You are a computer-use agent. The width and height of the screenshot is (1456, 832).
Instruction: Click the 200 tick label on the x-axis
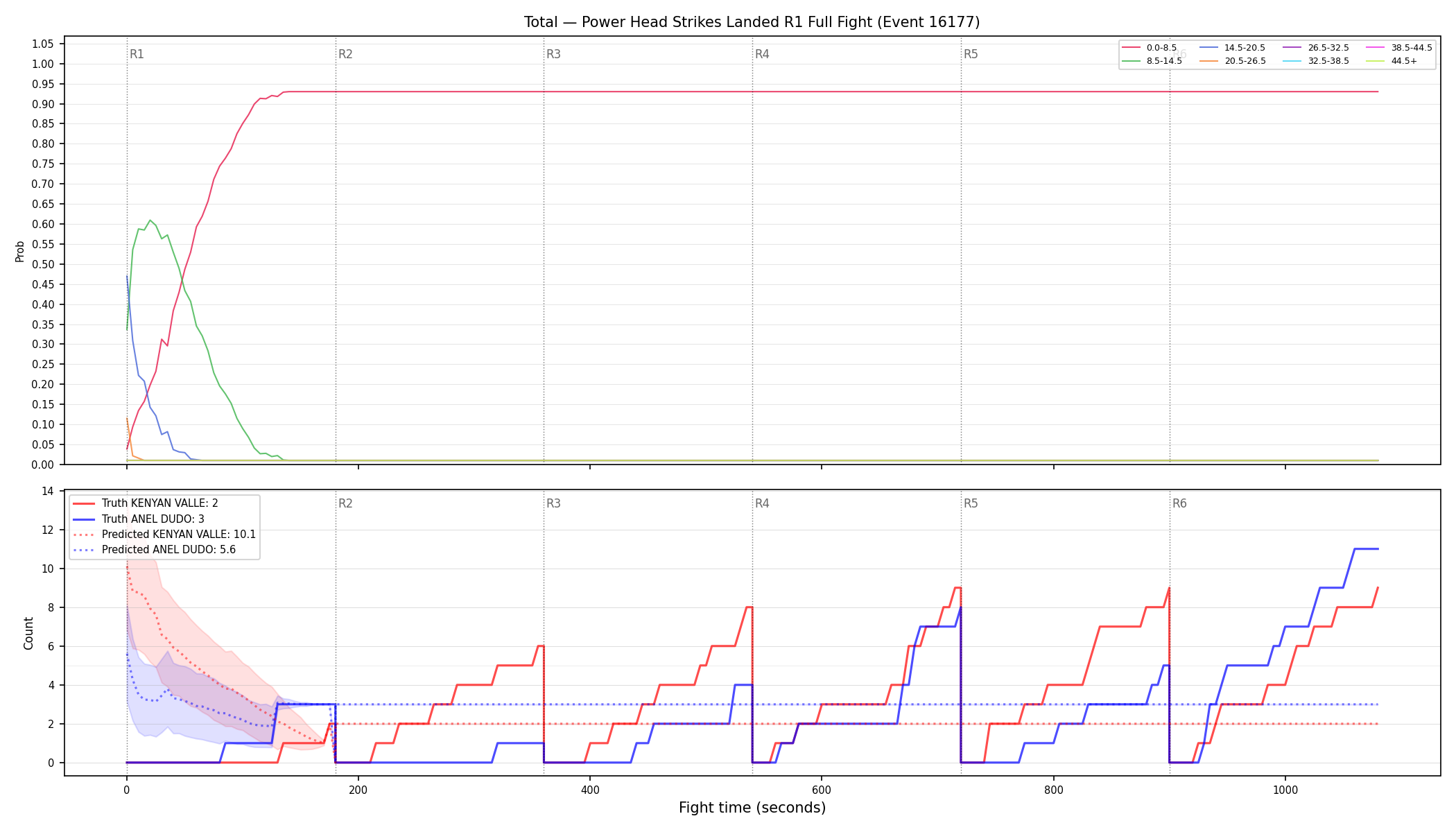point(358,789)
